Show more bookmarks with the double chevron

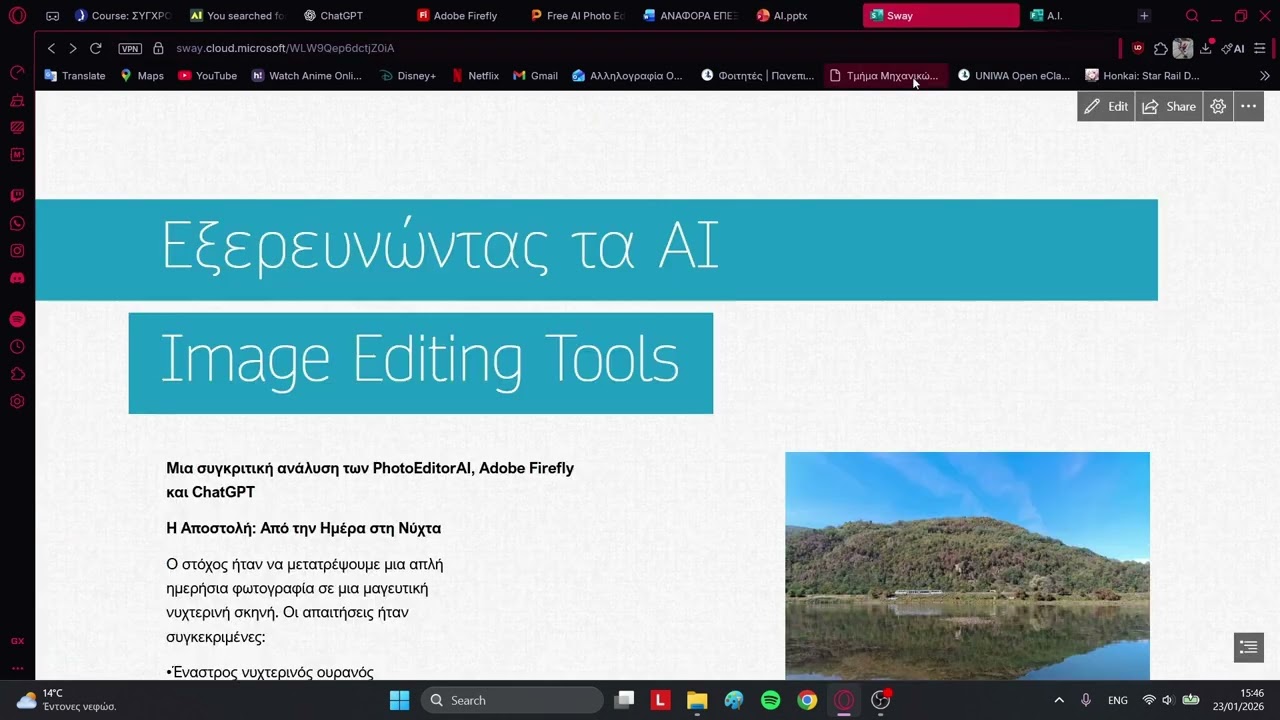1264,76
